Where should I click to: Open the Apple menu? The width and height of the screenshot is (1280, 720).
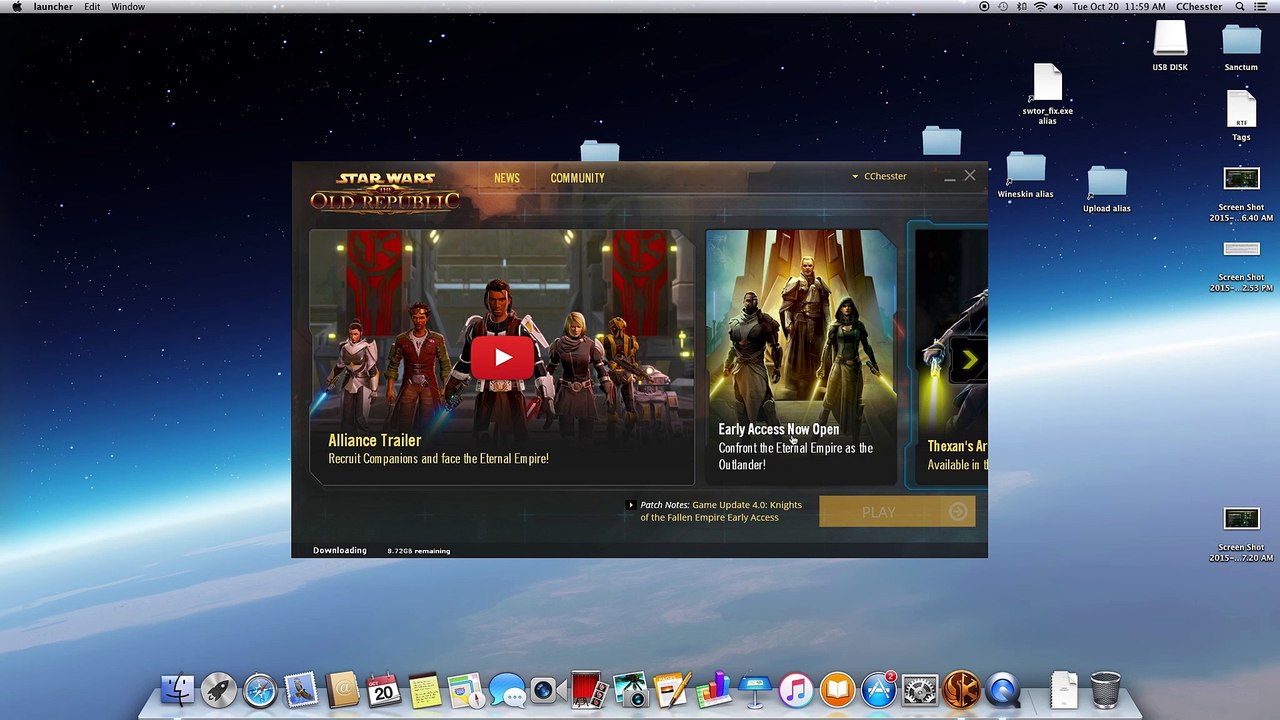click(16, 7)
